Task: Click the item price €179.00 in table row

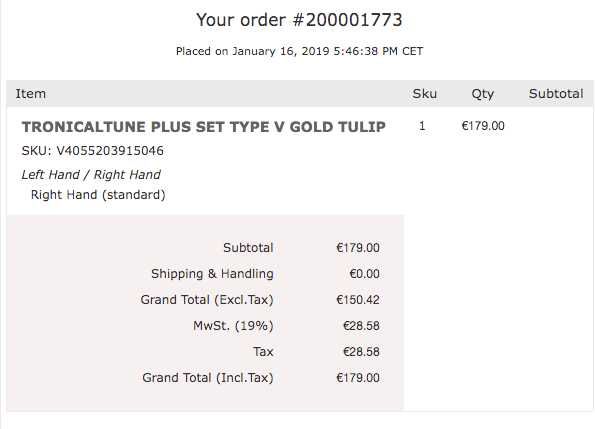Action: [x=483, y=126]
